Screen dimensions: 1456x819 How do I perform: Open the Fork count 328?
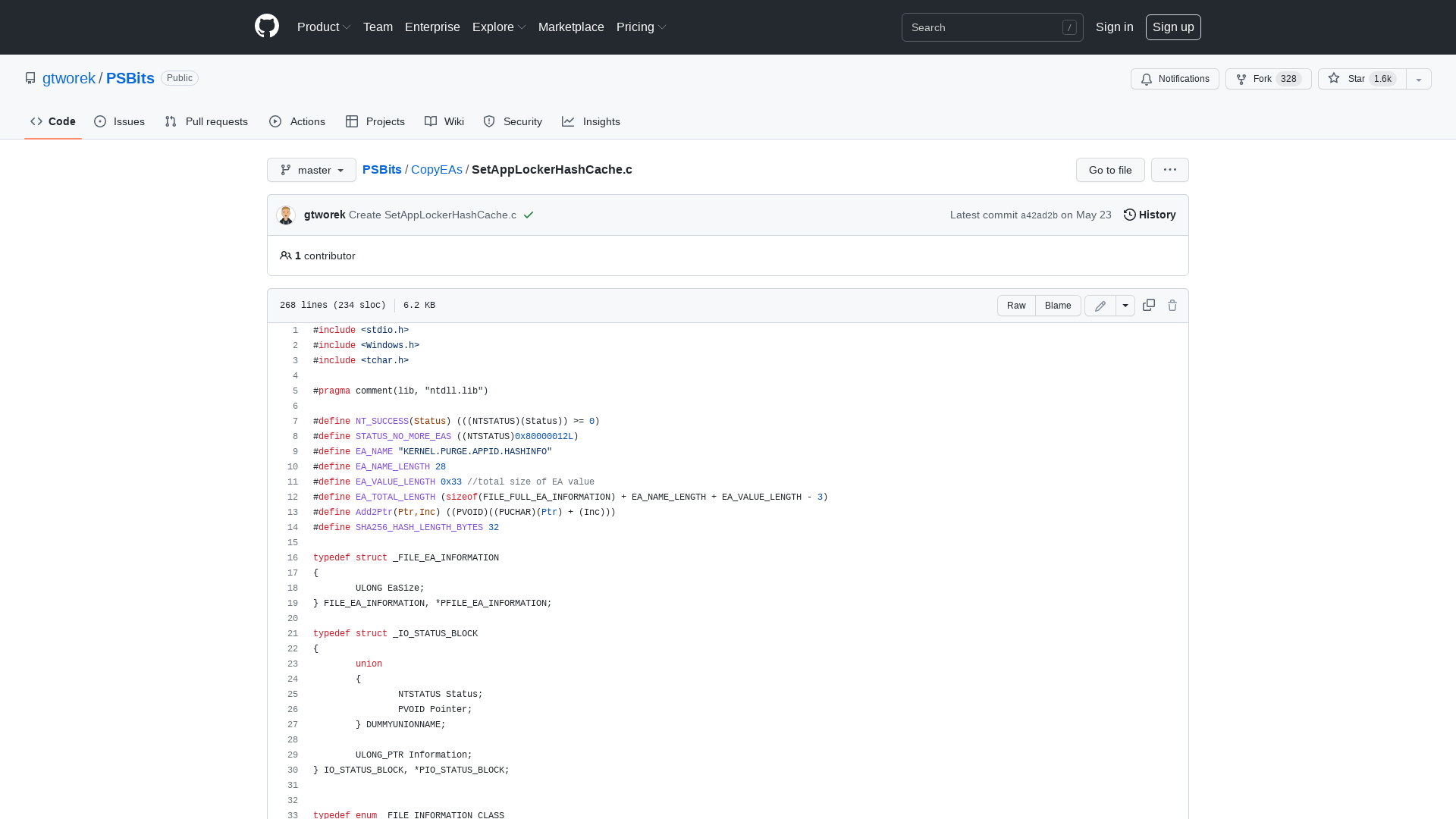tap(1288, 79)
